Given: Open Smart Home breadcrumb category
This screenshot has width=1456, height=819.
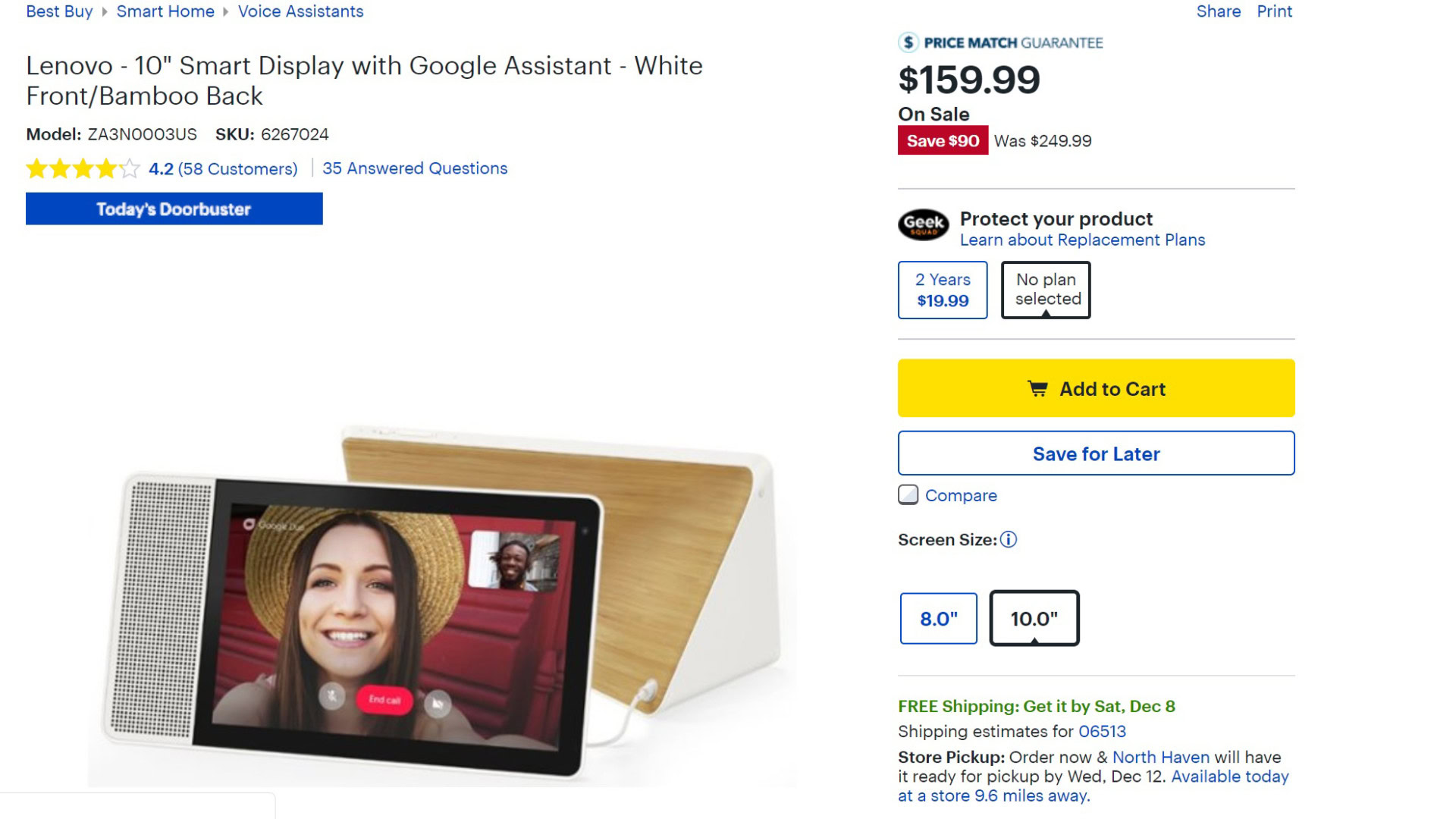Looking at the screenshot, I should 165,11.
